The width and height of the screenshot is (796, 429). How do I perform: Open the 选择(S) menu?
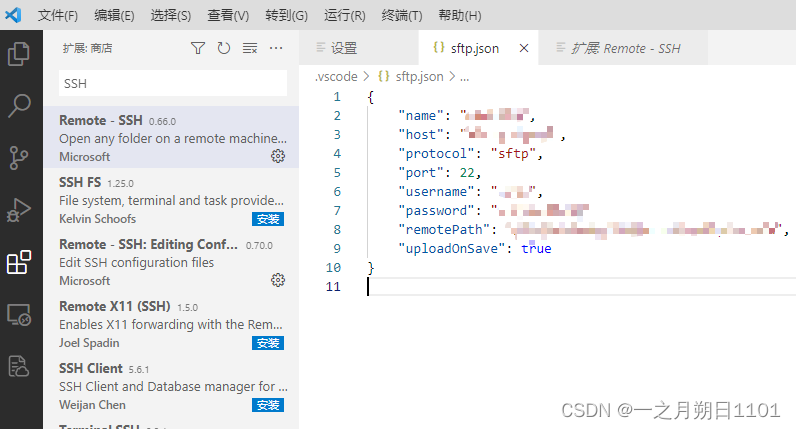[x=171, y=15]
